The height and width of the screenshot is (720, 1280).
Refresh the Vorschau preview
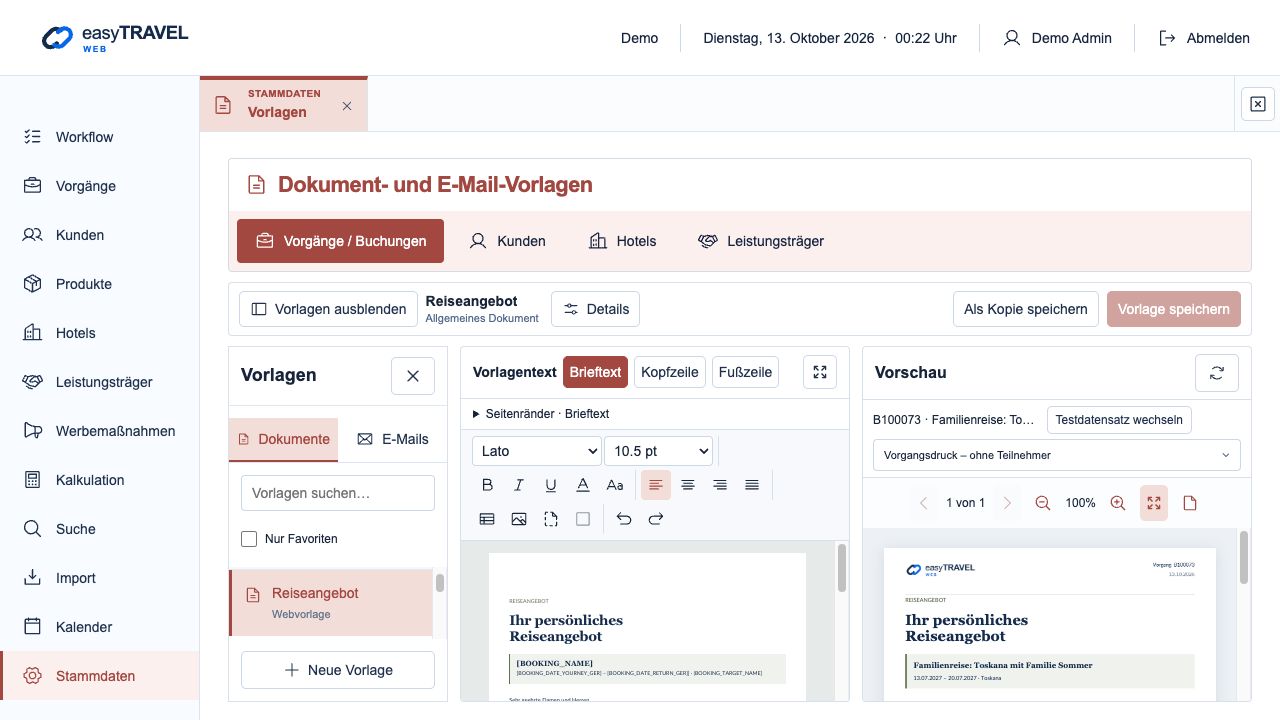click(1217, 373)
